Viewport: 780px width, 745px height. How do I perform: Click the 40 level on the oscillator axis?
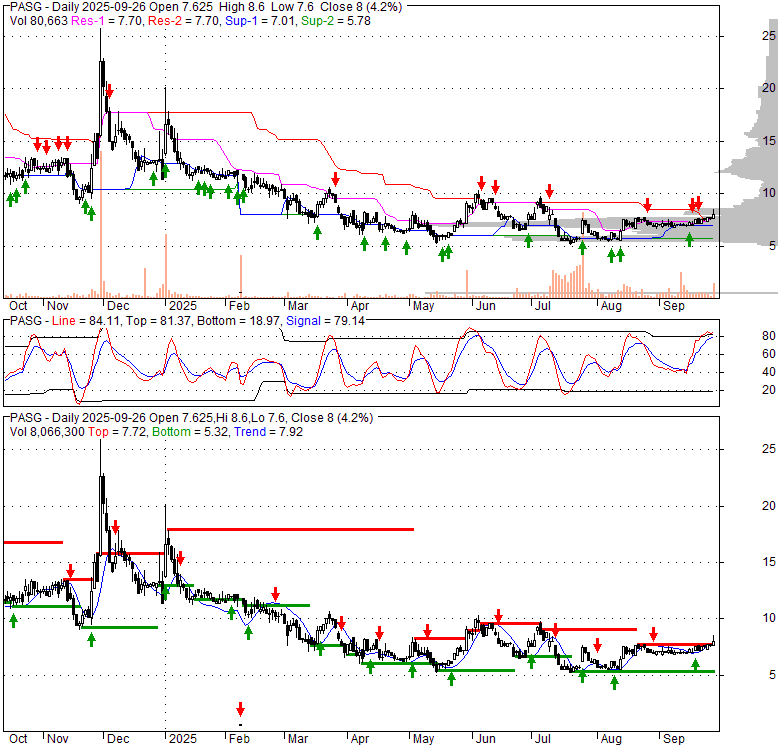(769, 372)
